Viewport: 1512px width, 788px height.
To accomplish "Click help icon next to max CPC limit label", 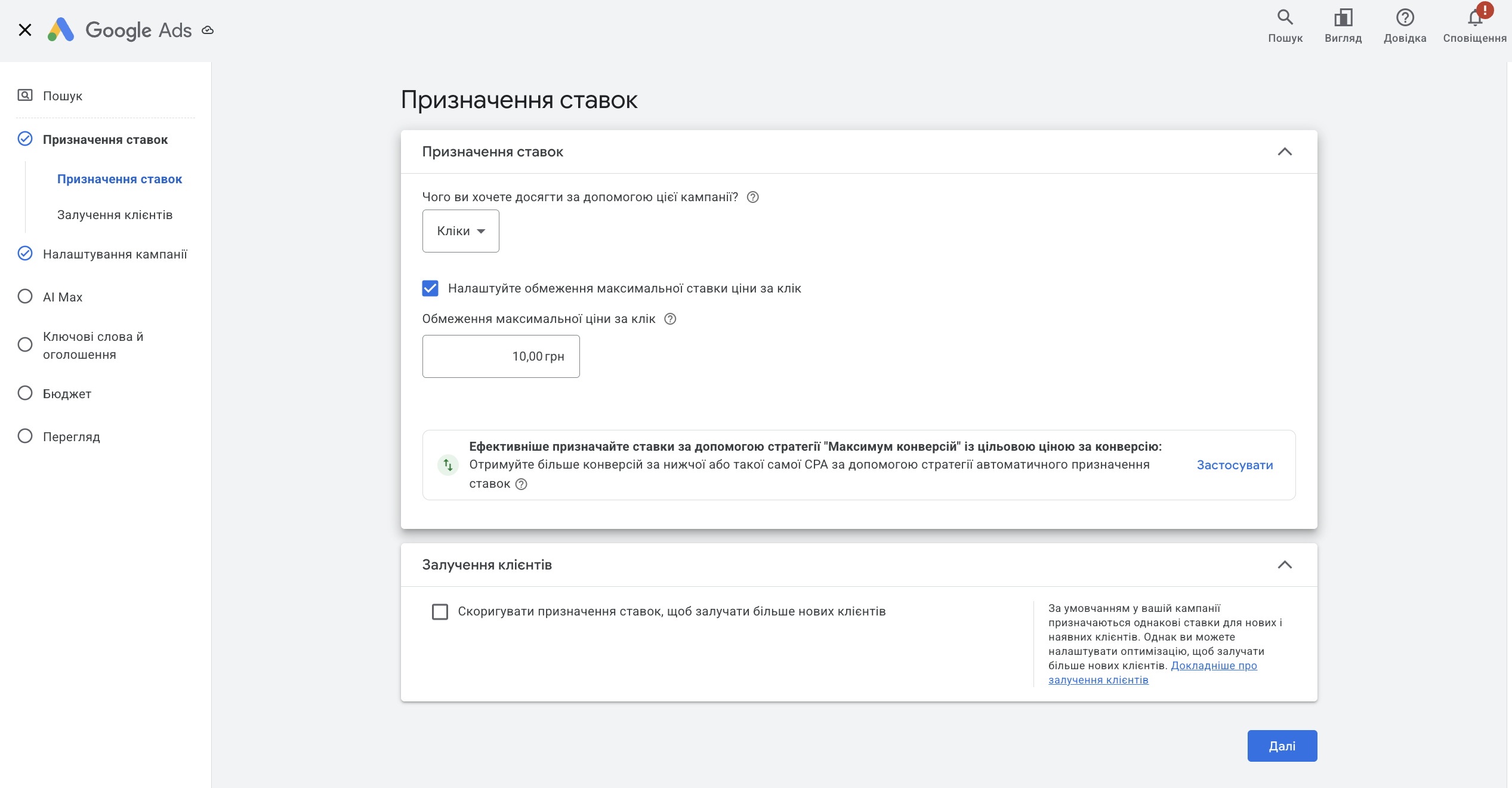I will [x=670, y=319].
